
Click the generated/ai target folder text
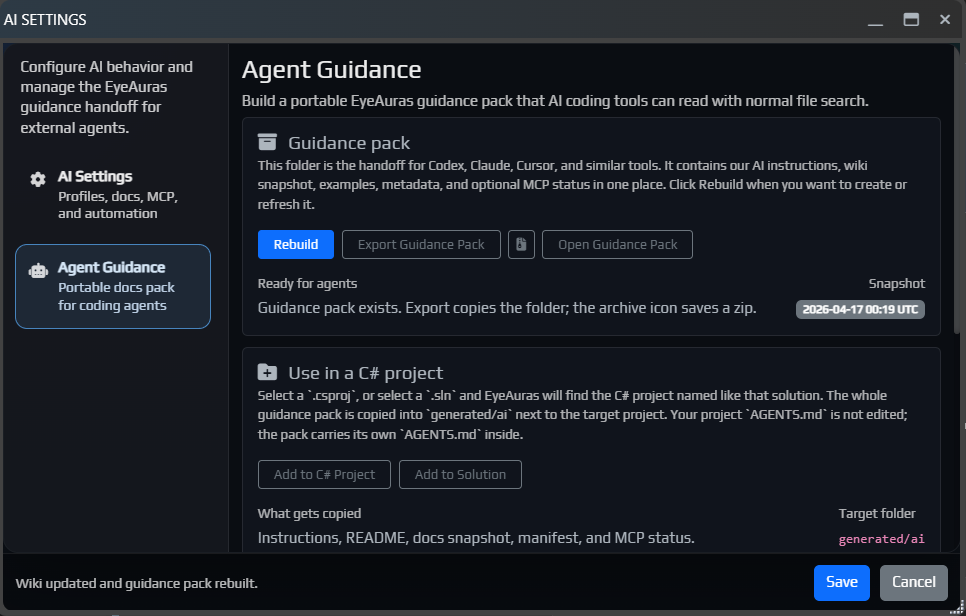pos(882,538)
